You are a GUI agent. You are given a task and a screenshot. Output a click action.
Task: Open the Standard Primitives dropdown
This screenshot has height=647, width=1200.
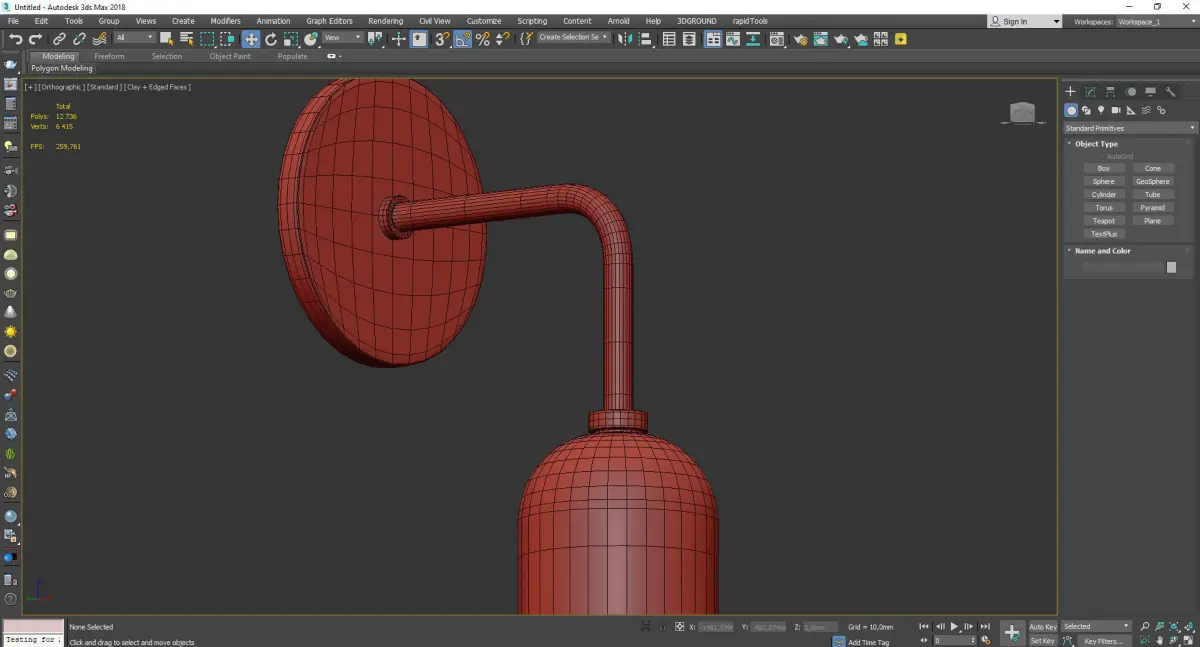click(x=1130, y=128)
